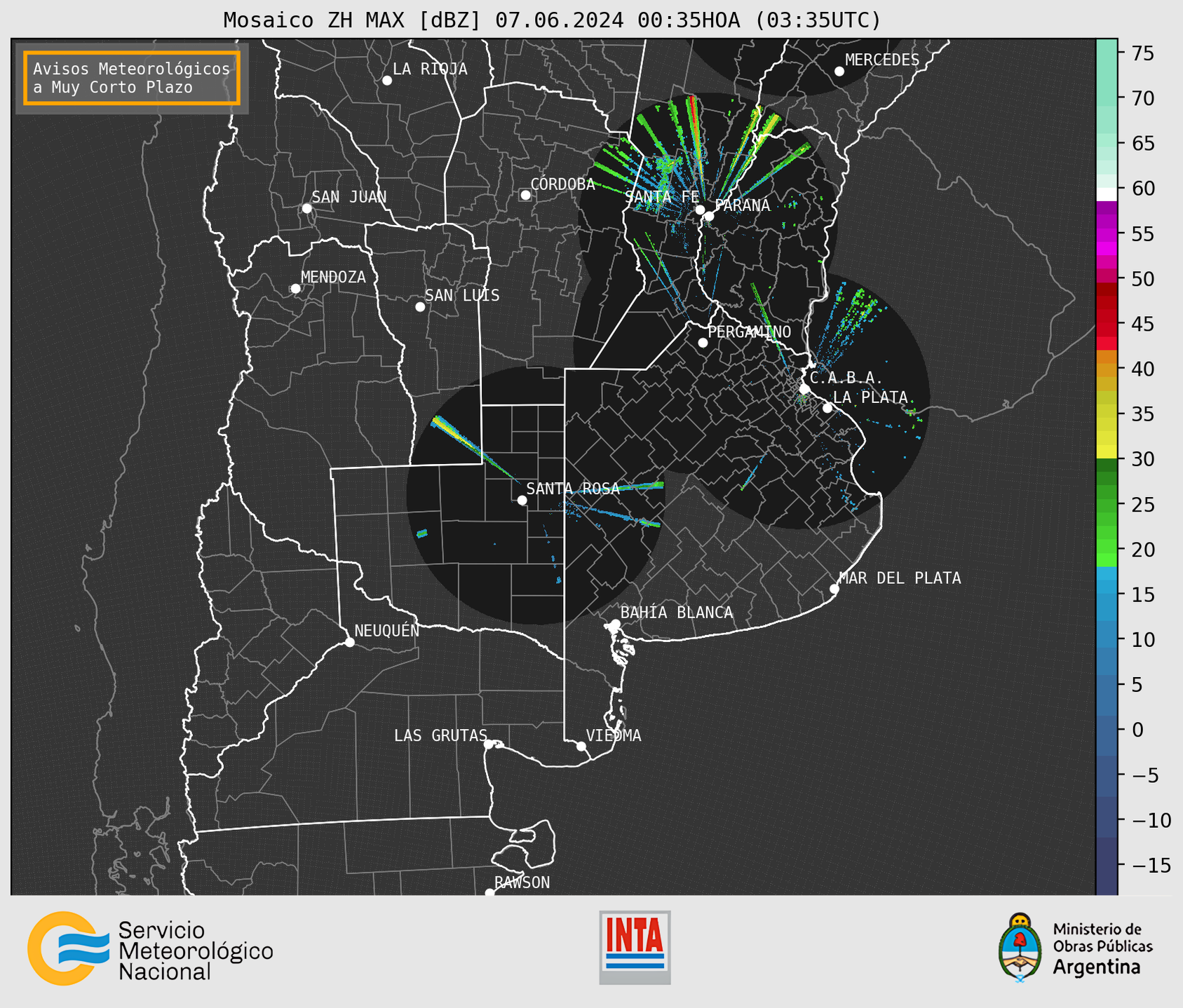The image size is (1183, 1008).
Task: Select the LA PLATA city marker
Action: 827,408
